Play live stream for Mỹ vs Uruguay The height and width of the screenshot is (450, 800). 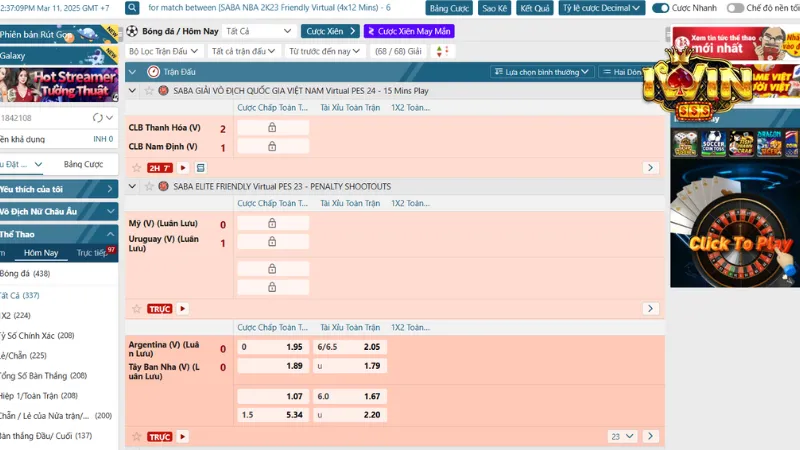[183, 309]
